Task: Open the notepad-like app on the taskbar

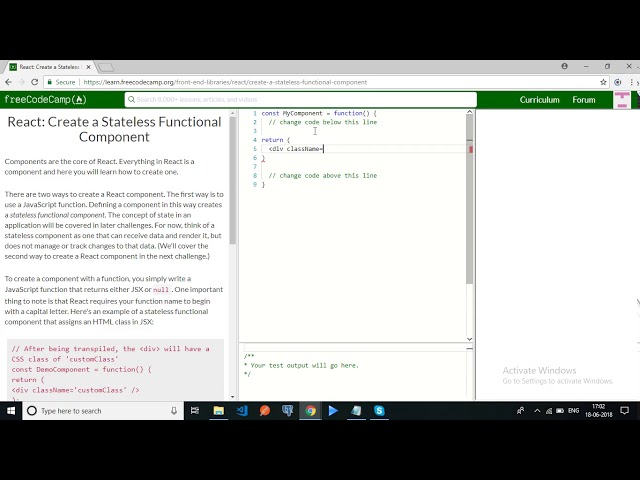Action: (356, 411)
